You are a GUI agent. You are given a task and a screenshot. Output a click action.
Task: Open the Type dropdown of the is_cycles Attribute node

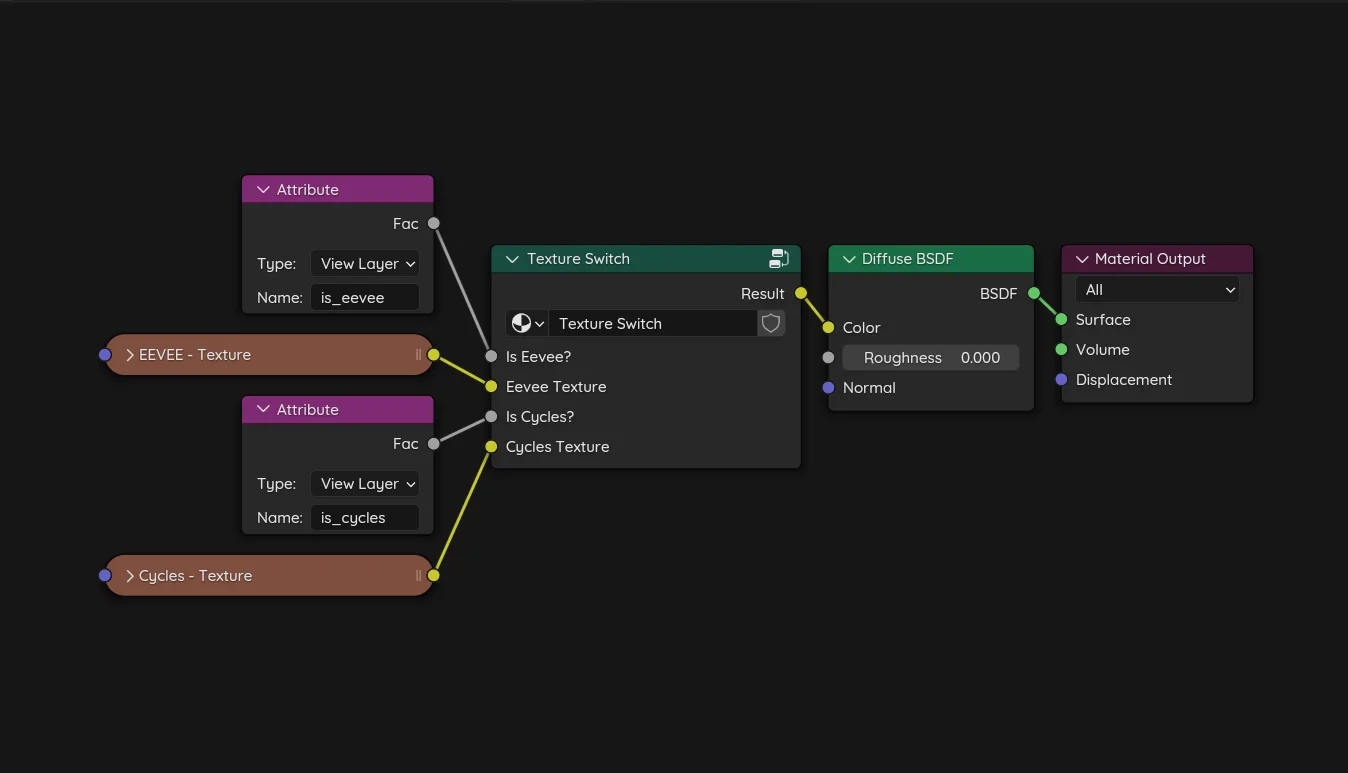pyautogui.click(x=365, y=483)
